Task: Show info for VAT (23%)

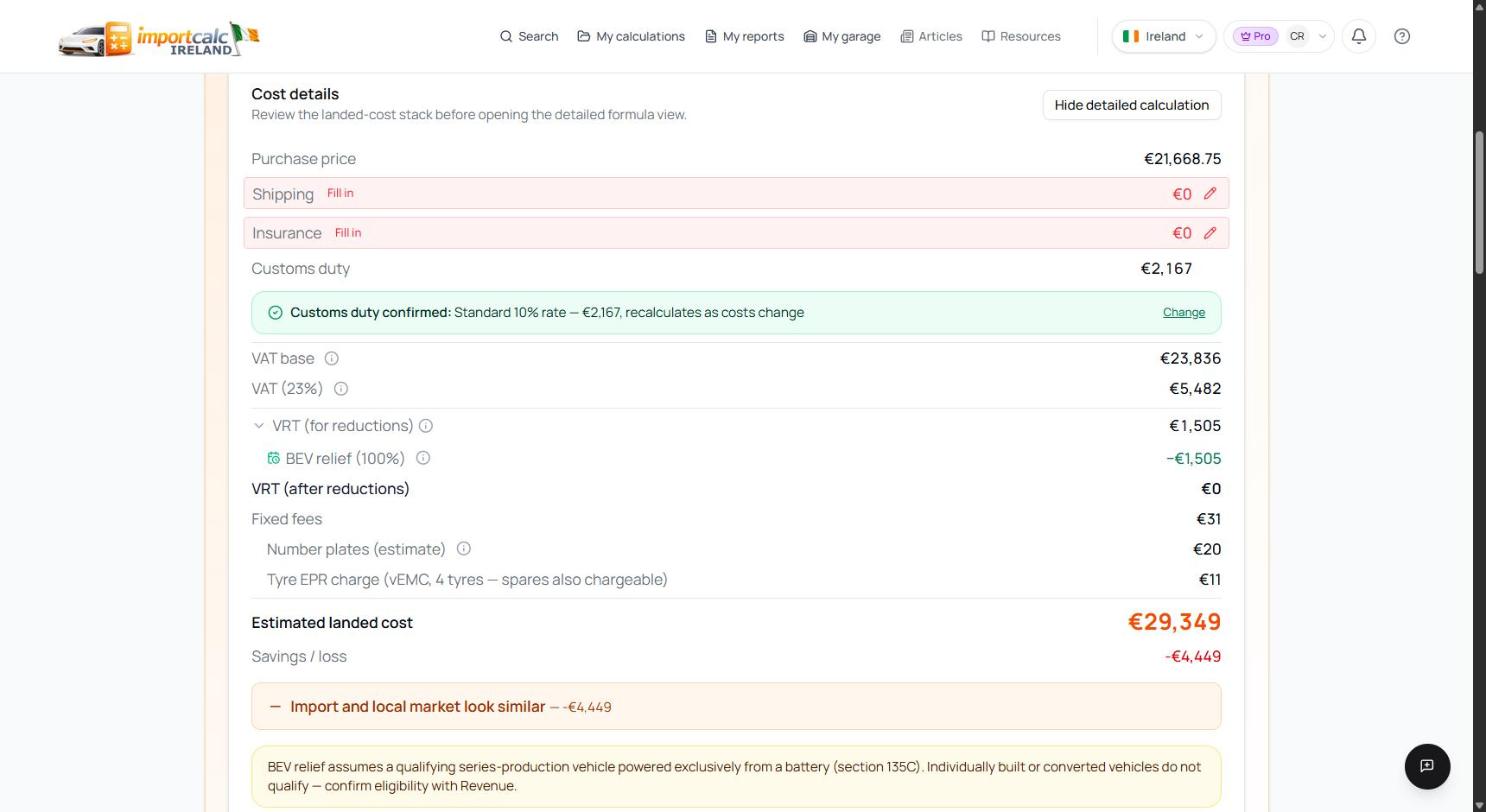Action: point(341,388)
